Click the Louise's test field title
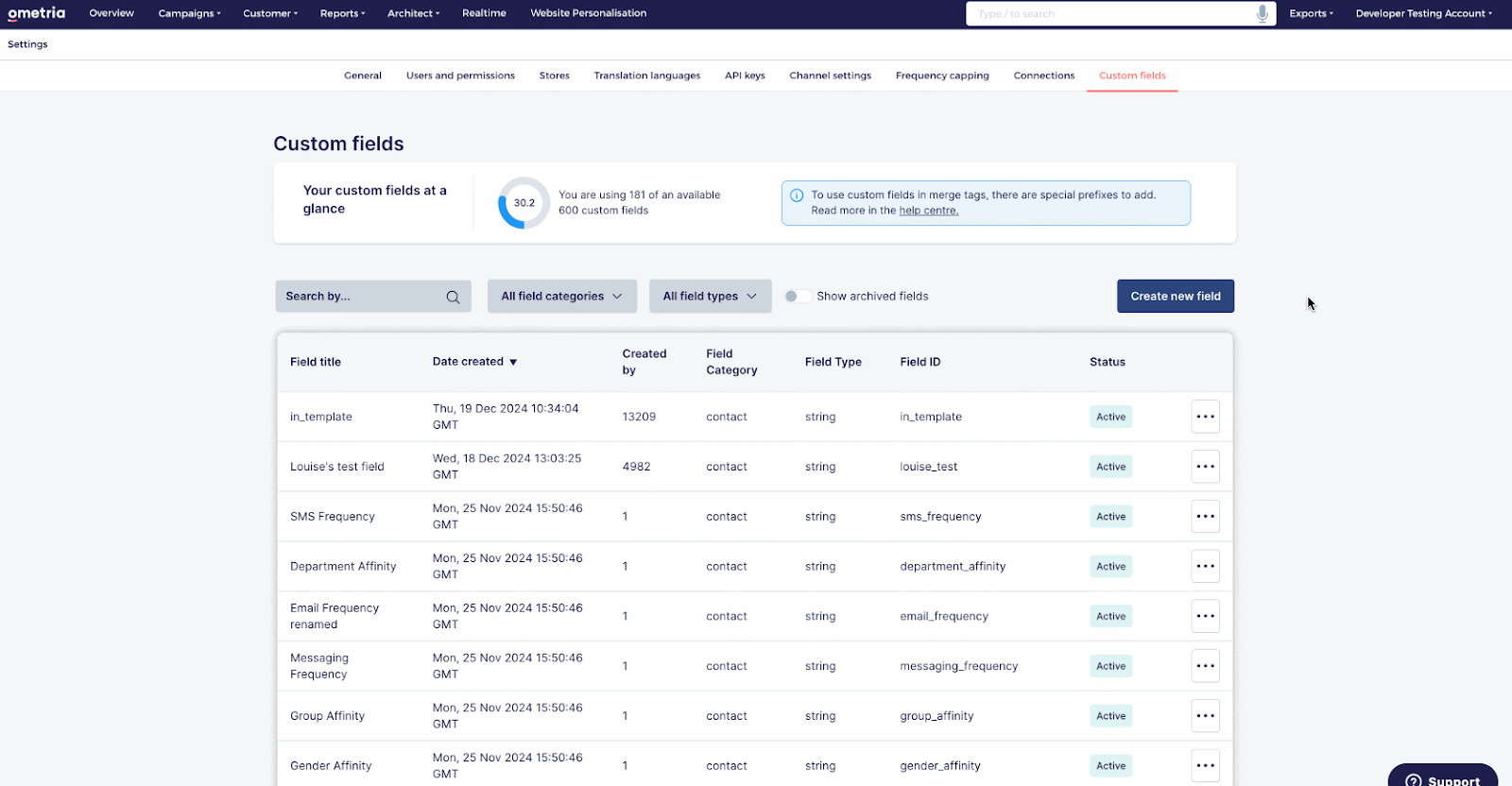The width and height of the screenshot is (1512, 786). point(336,467)
